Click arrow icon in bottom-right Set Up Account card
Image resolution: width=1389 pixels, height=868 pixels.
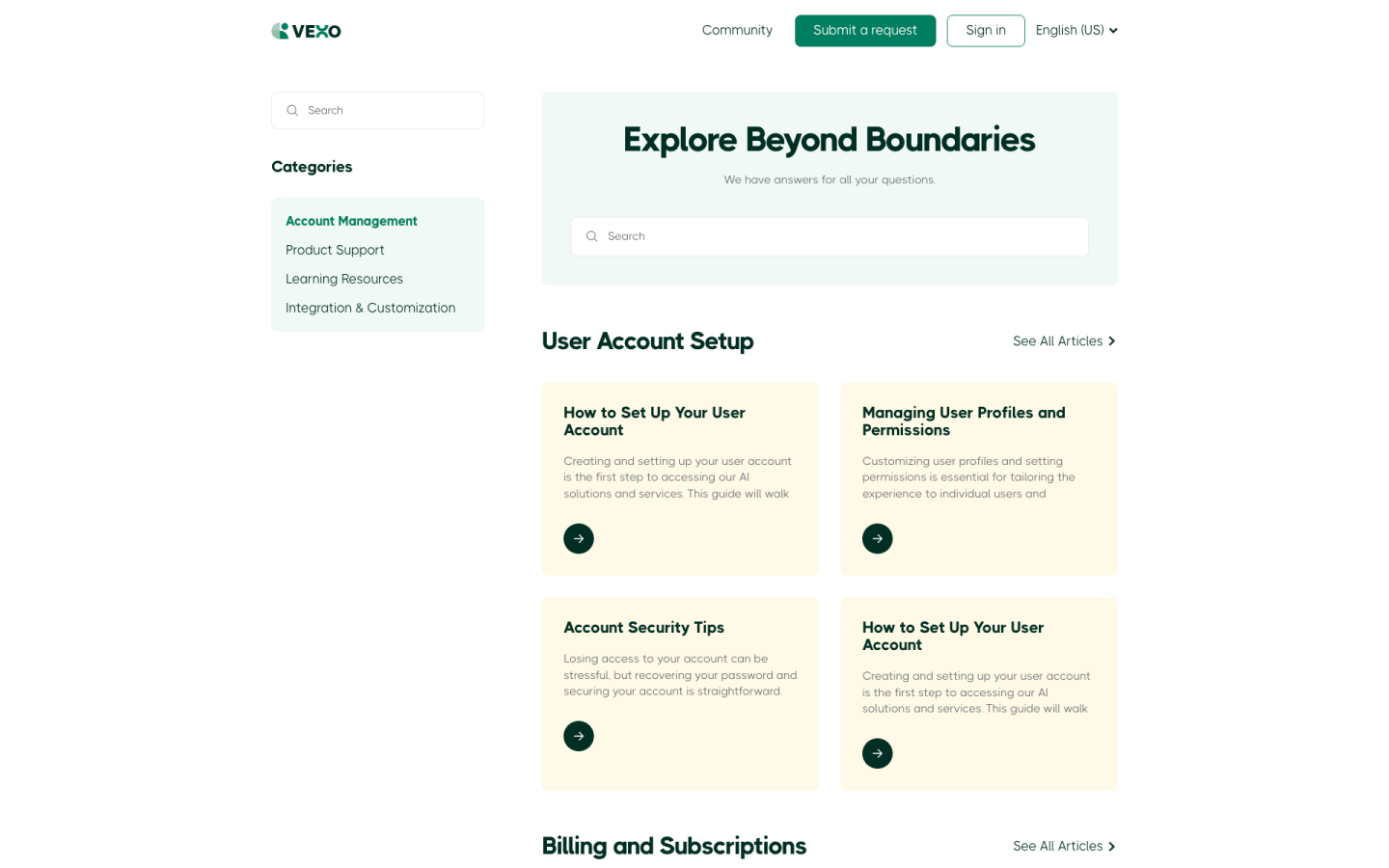877,753
